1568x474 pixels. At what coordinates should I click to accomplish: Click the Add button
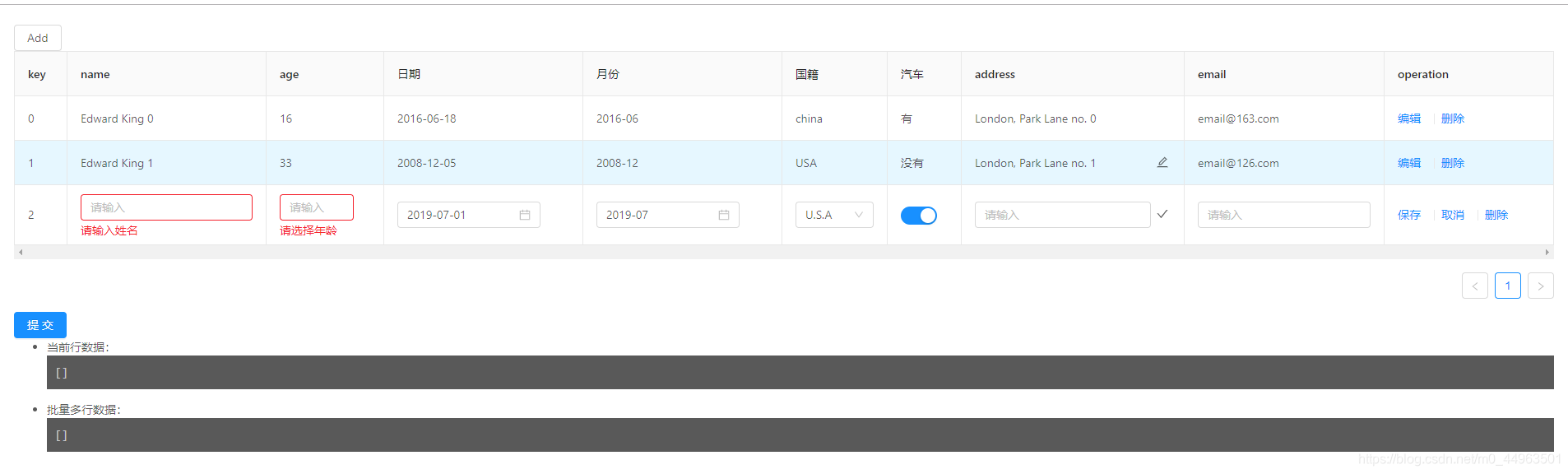pos(38,38)
